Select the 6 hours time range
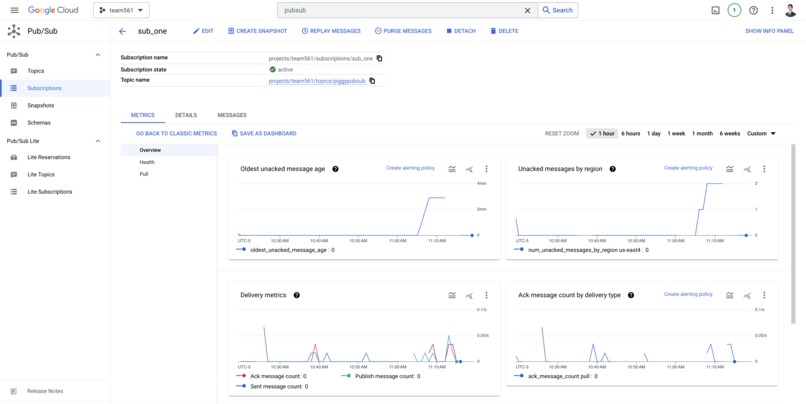Viewport: 806px width, 404px height. [x=631, y=134]
